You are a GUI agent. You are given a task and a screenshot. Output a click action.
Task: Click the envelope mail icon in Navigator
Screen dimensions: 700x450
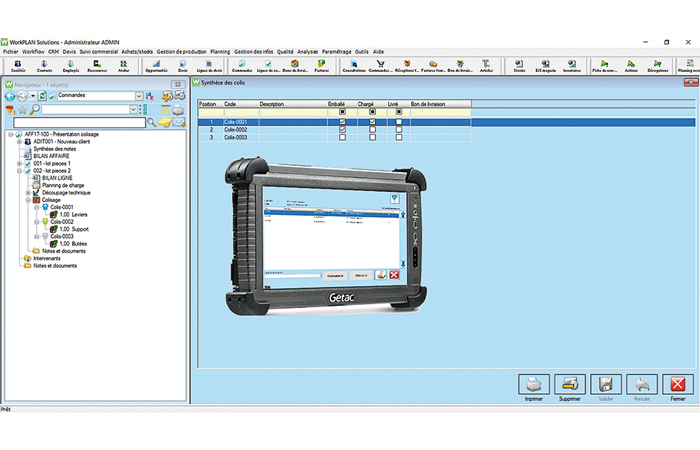[x=179, y=122]
